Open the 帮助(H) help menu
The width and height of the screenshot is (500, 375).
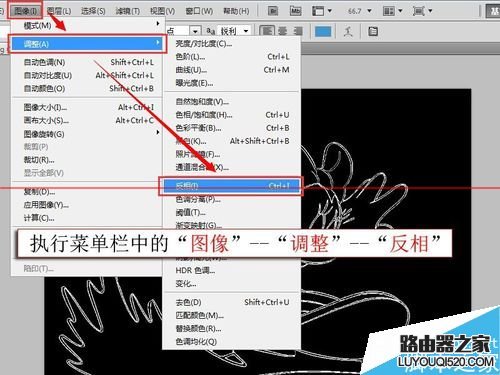pyautogui.click(x=236, y=11)
